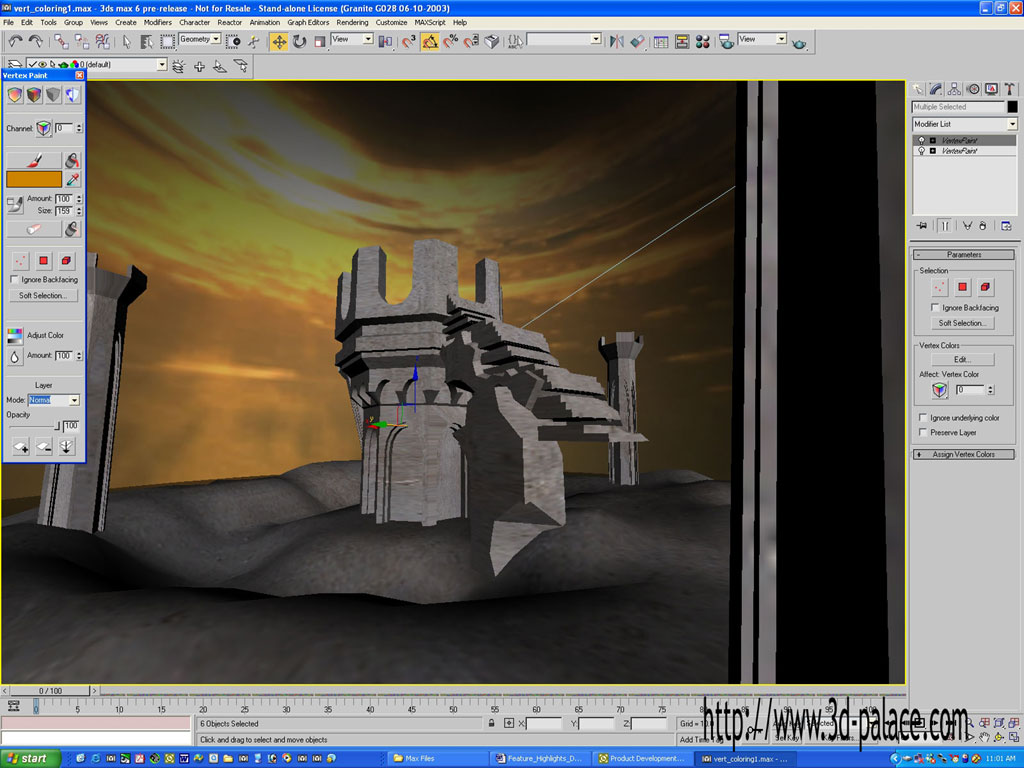Activate the Select and Rotate tool
Viewport: 1024px width, 768px height.
(x=300, y=42)
